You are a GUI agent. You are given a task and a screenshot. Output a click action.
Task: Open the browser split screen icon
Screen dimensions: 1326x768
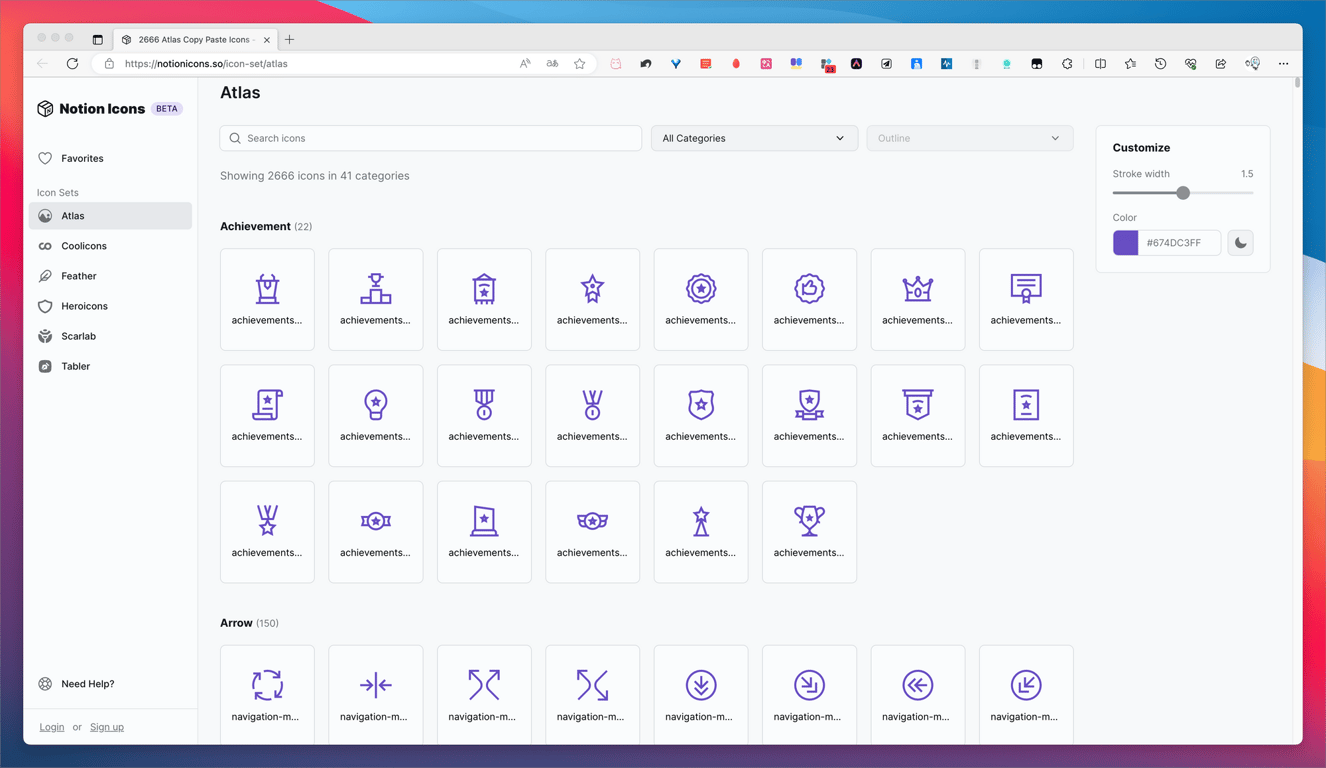[x=1100, y=64]
